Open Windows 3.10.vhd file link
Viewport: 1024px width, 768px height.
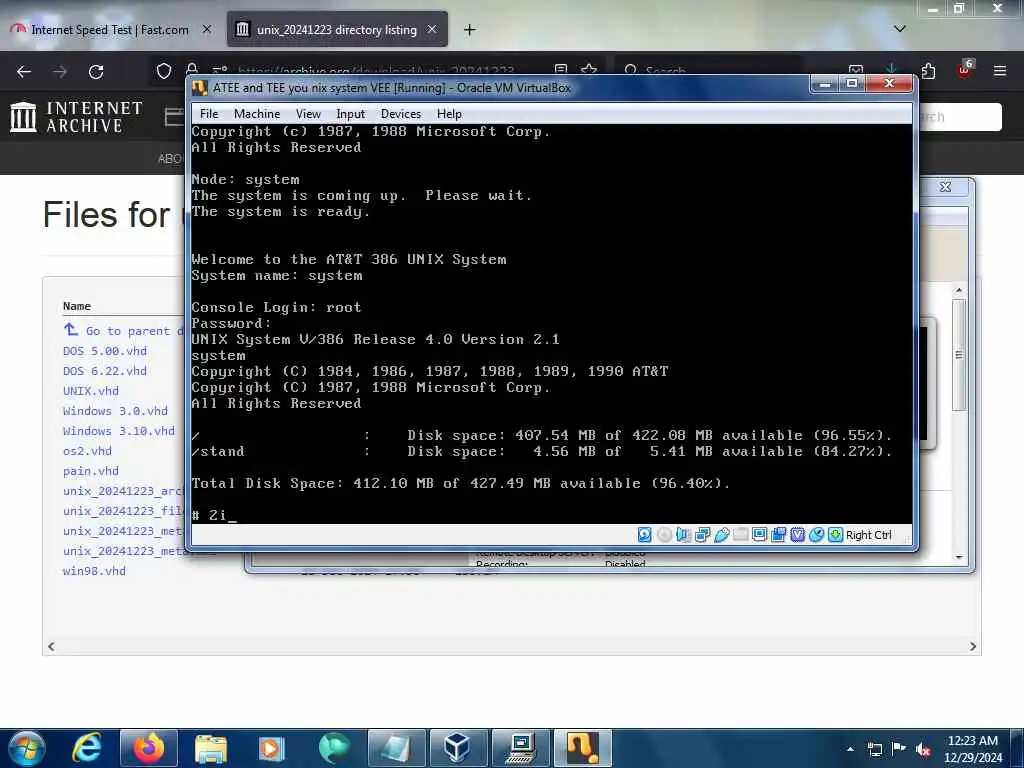[119, 431]
